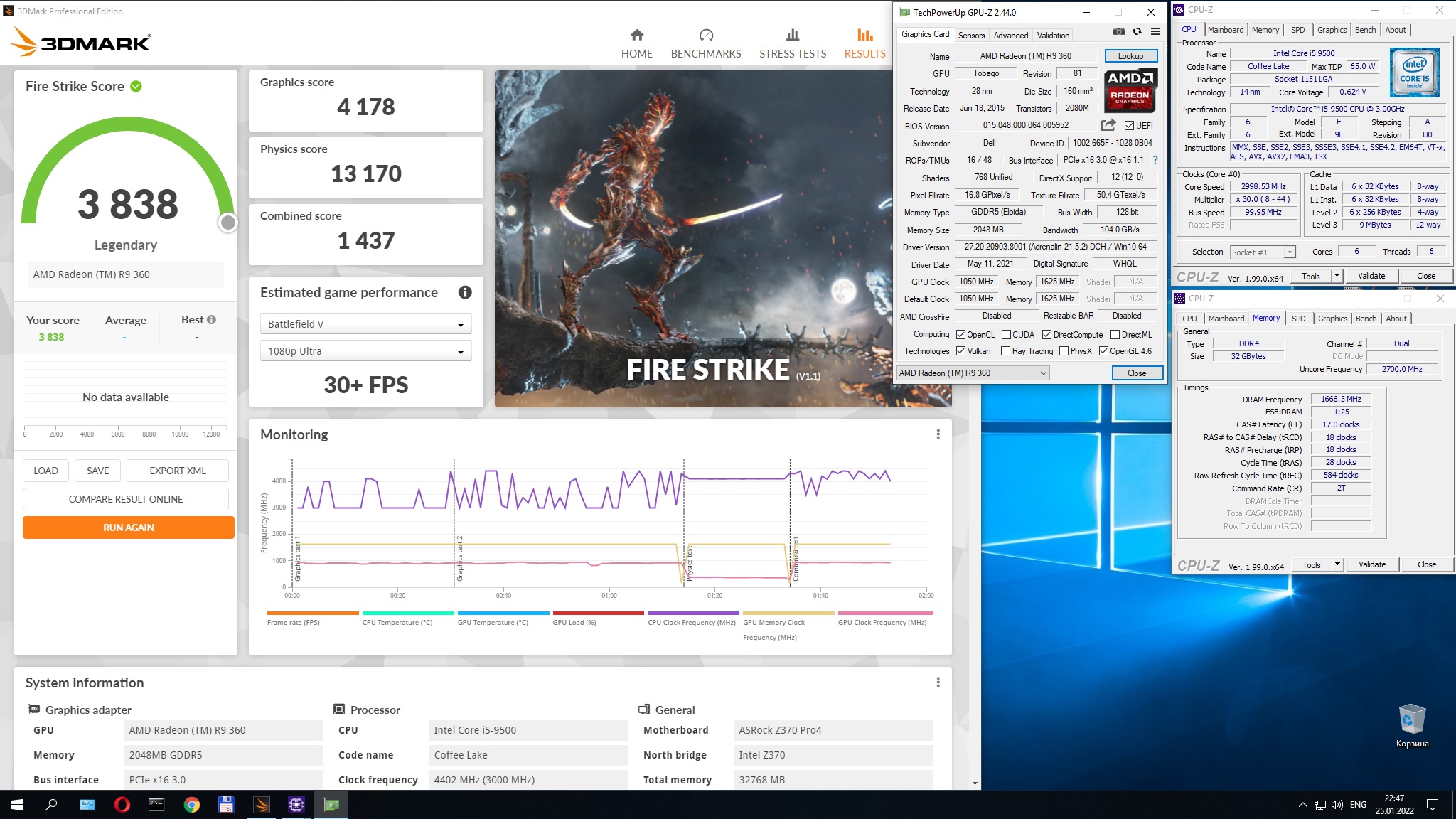Switch to the Sensors tab in GPU-Z
Viewport: 1456px width, 819px height.
click(x=971, y=36)
